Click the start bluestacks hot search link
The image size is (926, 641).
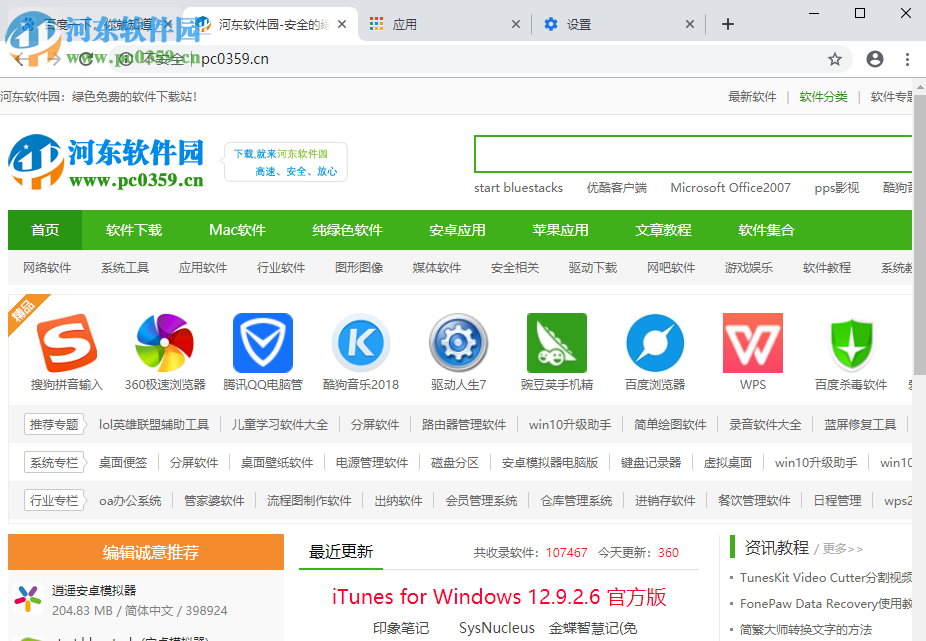(519, 188)
